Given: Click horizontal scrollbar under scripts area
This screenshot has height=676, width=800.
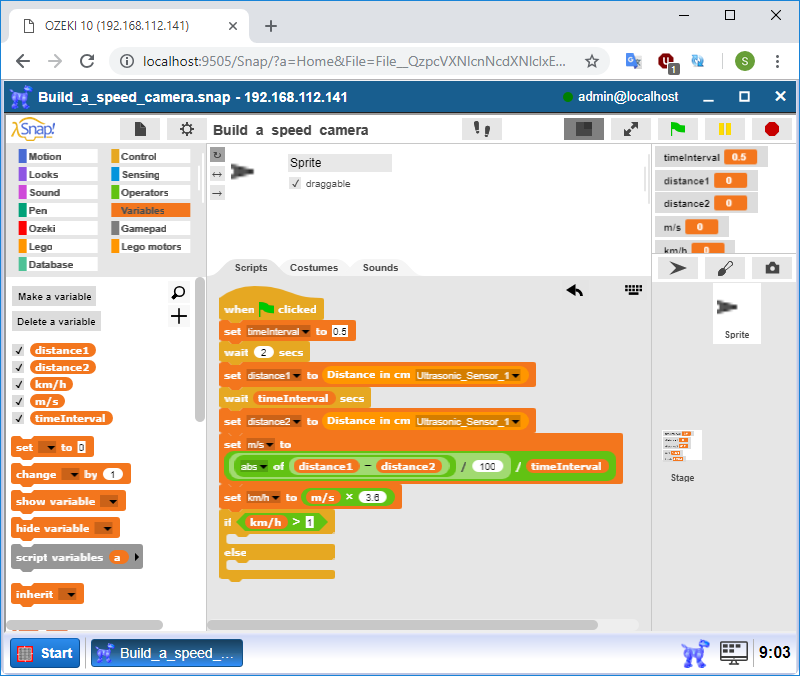Looking at the screenshot, I should pyautogui.click(x=403, y=625).
